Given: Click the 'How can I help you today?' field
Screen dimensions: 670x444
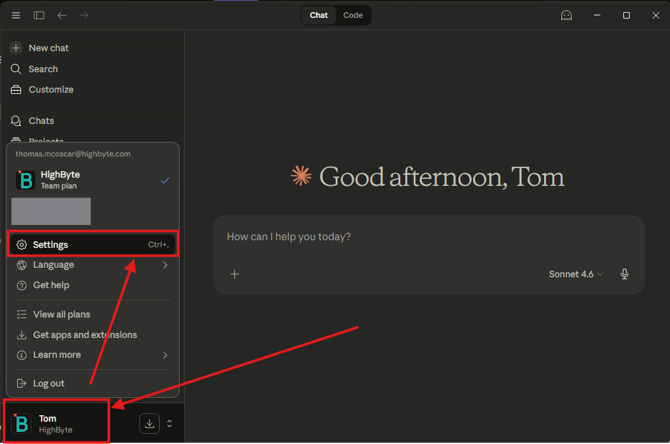Looking at the screenshot, I should tap(400, 237).
